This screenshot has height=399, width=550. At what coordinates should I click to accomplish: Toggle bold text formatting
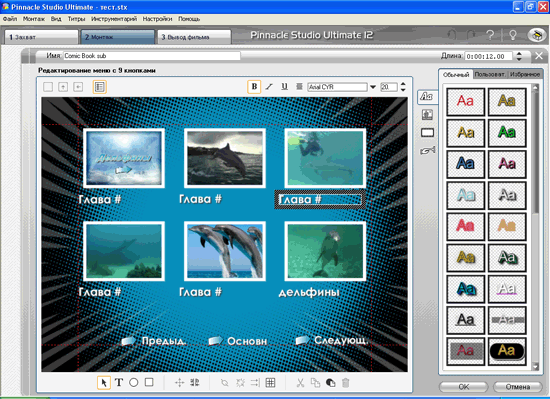tap(254, 87)
